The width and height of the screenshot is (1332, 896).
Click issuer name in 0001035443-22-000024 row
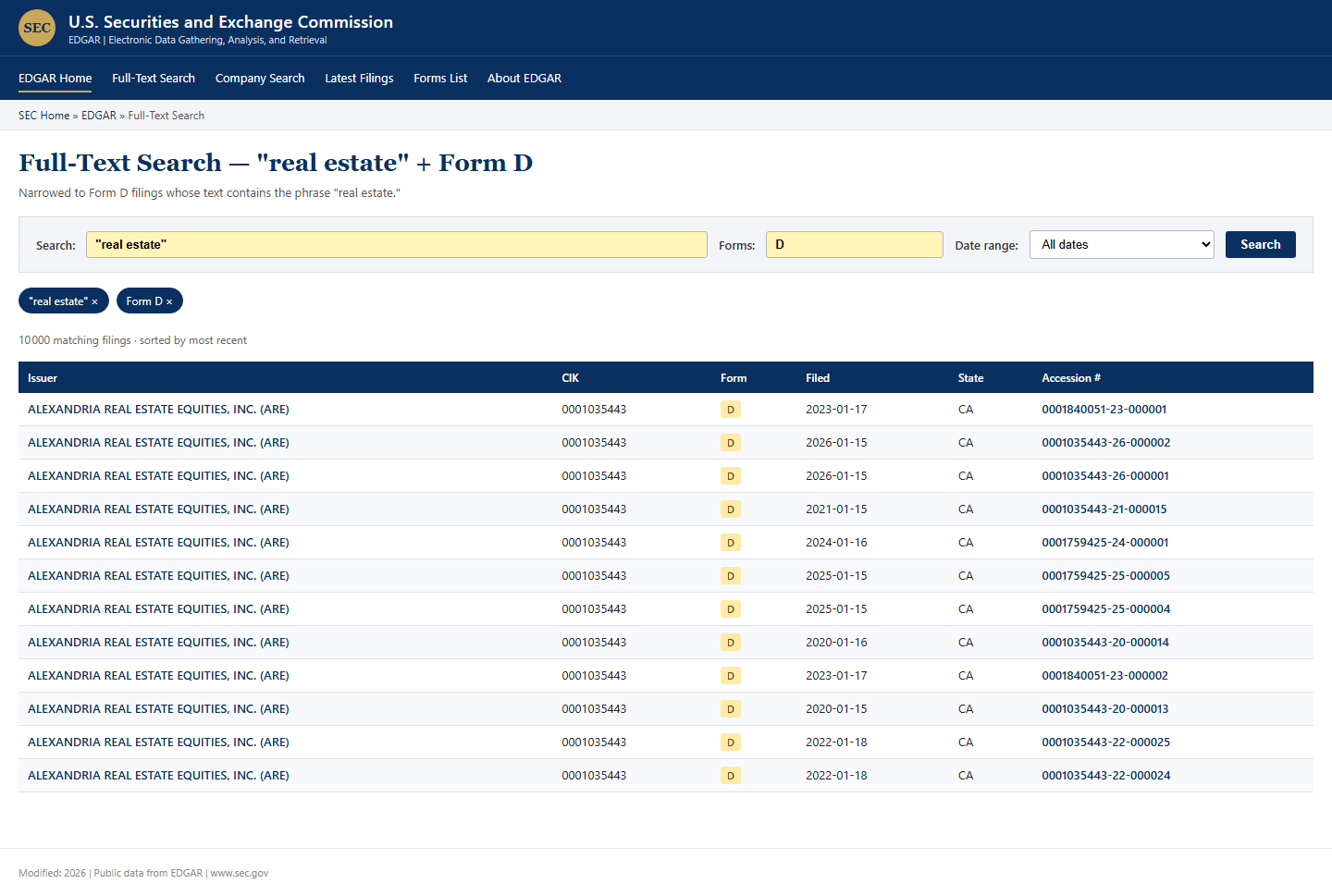pos(158,776)
